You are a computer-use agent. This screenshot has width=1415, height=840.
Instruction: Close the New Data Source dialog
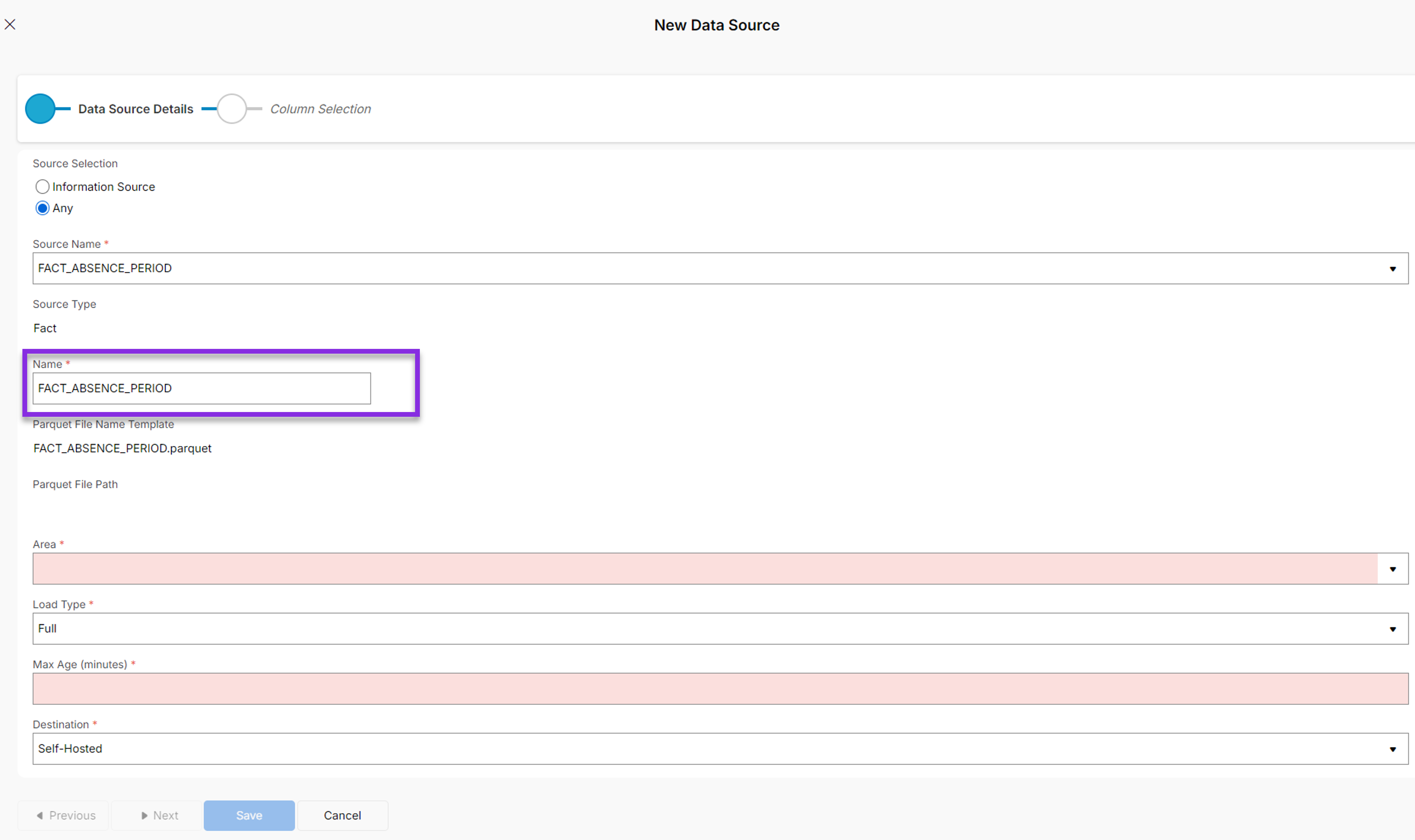tap(10, 24)
